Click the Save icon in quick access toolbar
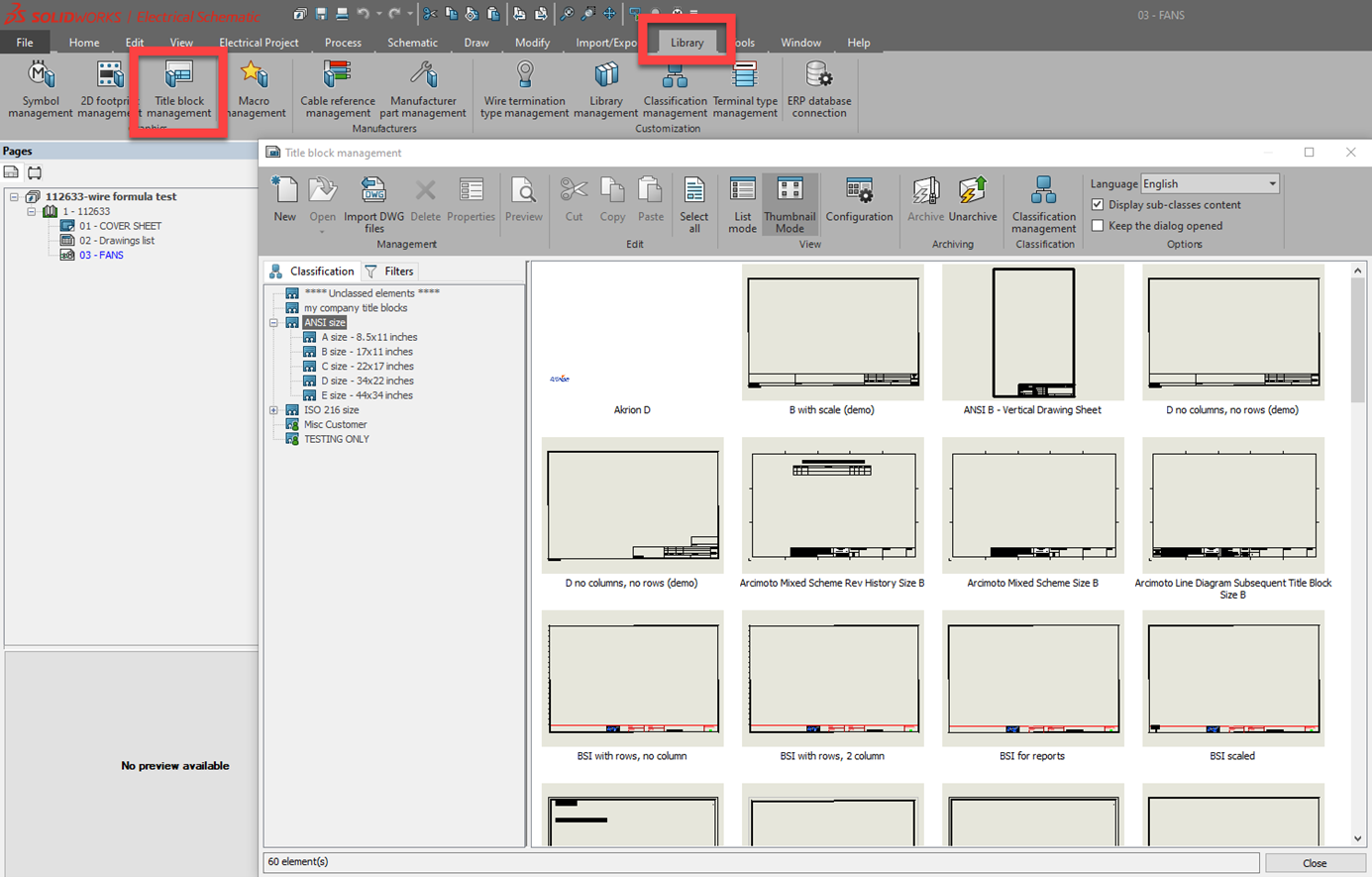This screenshot has width=1372, height=877. tap(321, 14)
